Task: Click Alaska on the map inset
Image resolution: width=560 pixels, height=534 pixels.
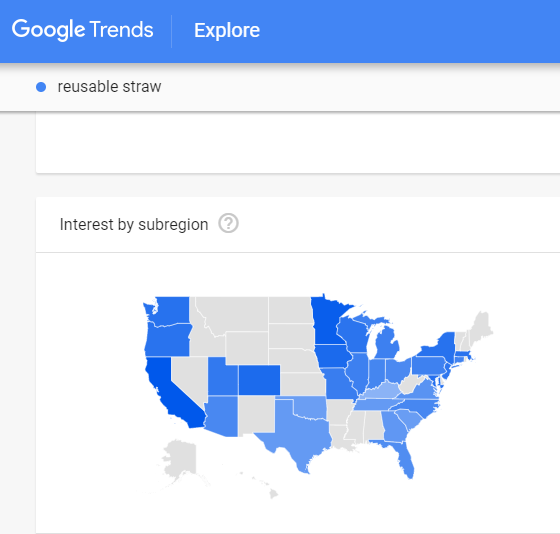Action: [x=180, y=459]
